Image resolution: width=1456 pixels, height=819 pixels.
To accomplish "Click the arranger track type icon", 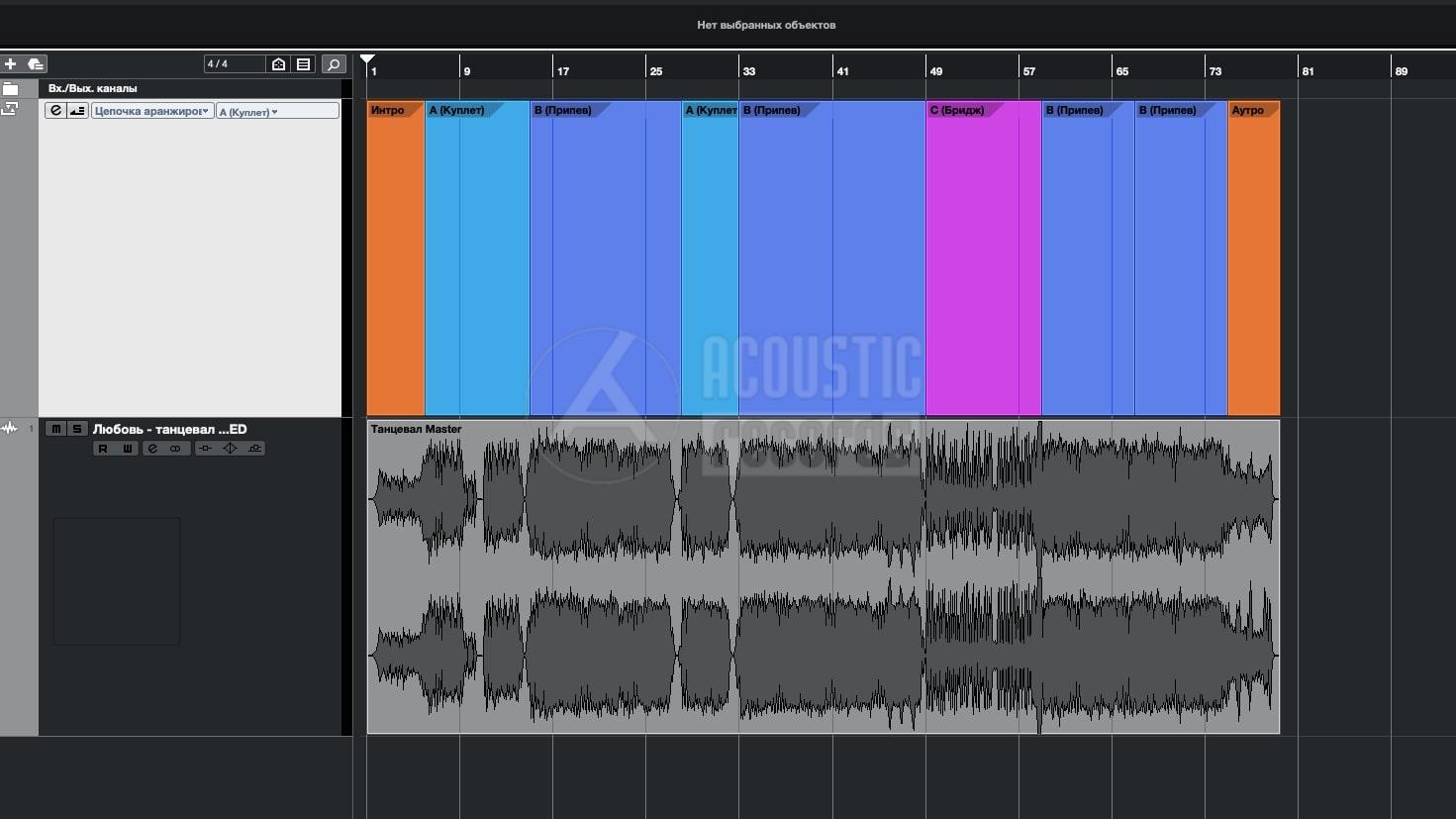I will pyautogui.click(x=10, y=109).
